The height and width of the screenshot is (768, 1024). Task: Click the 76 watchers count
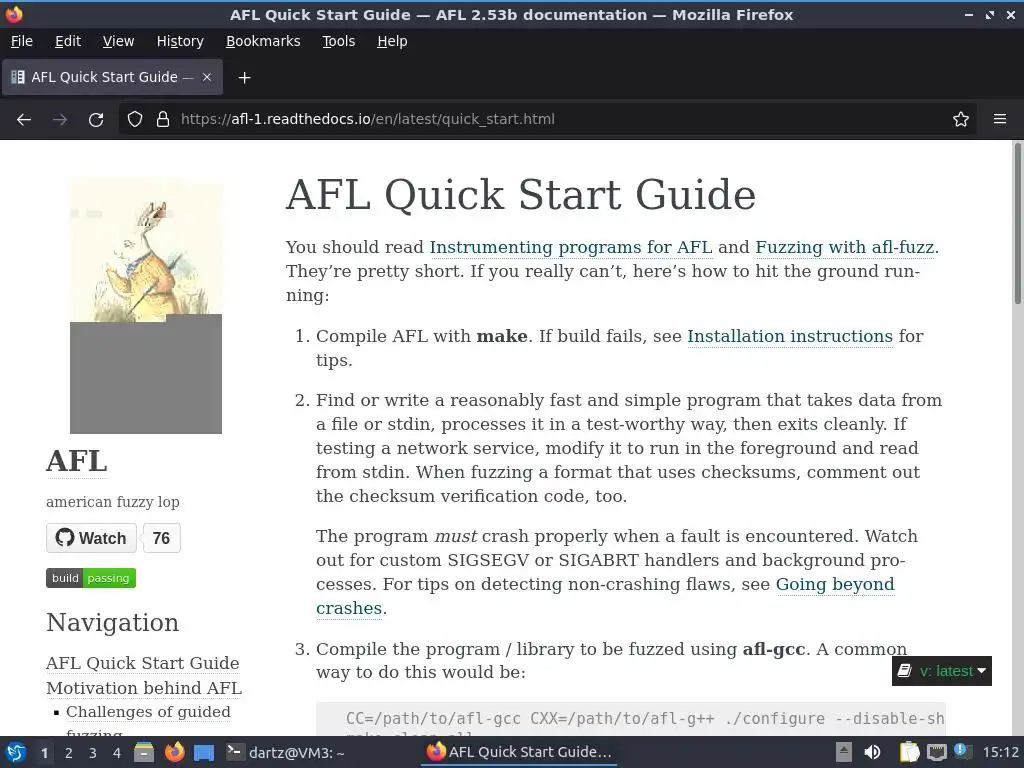(x=161, y=538)
